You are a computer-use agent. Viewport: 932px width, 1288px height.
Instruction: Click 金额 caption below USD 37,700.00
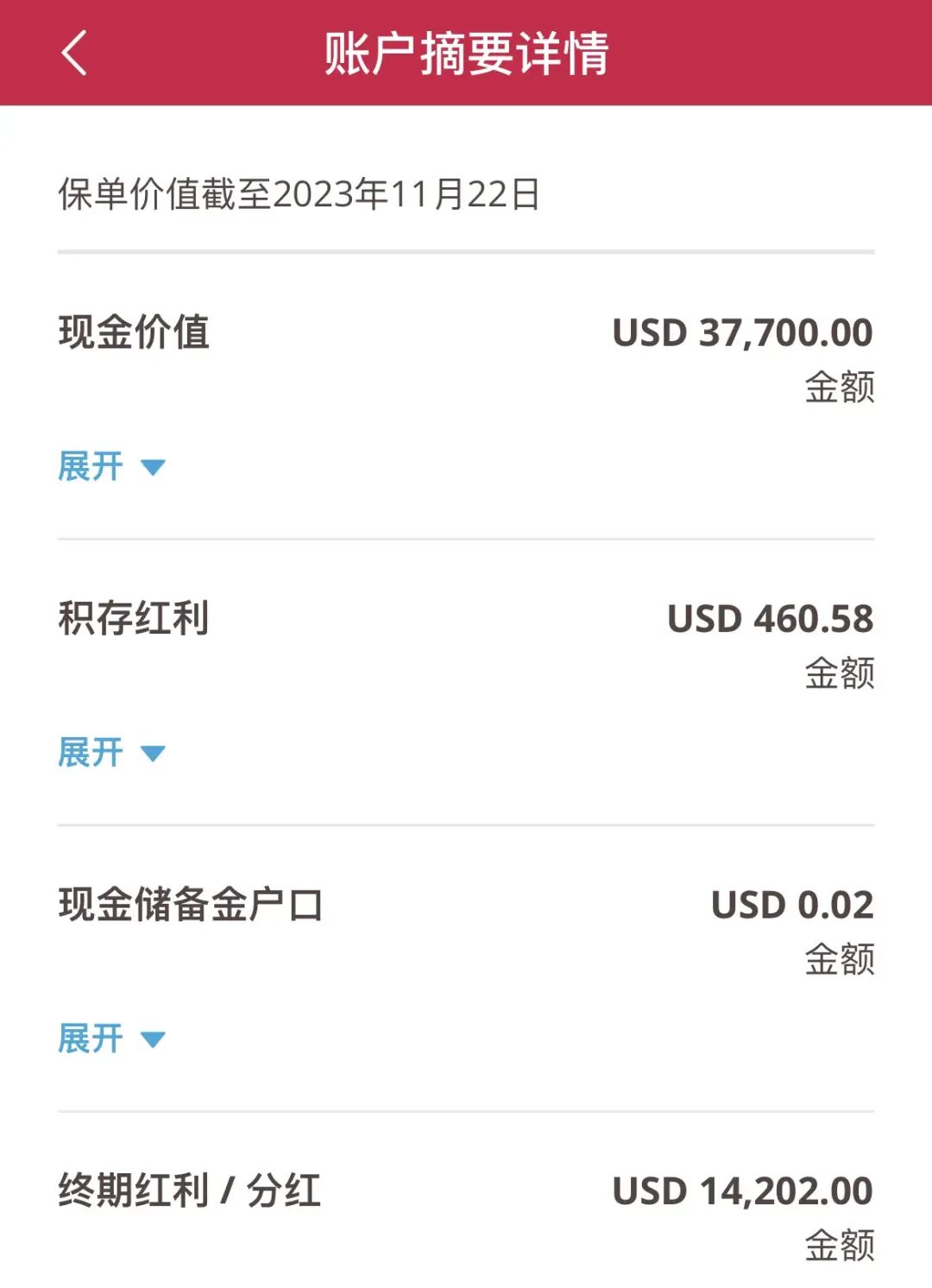pyautogui.click(x=839, y=387)
